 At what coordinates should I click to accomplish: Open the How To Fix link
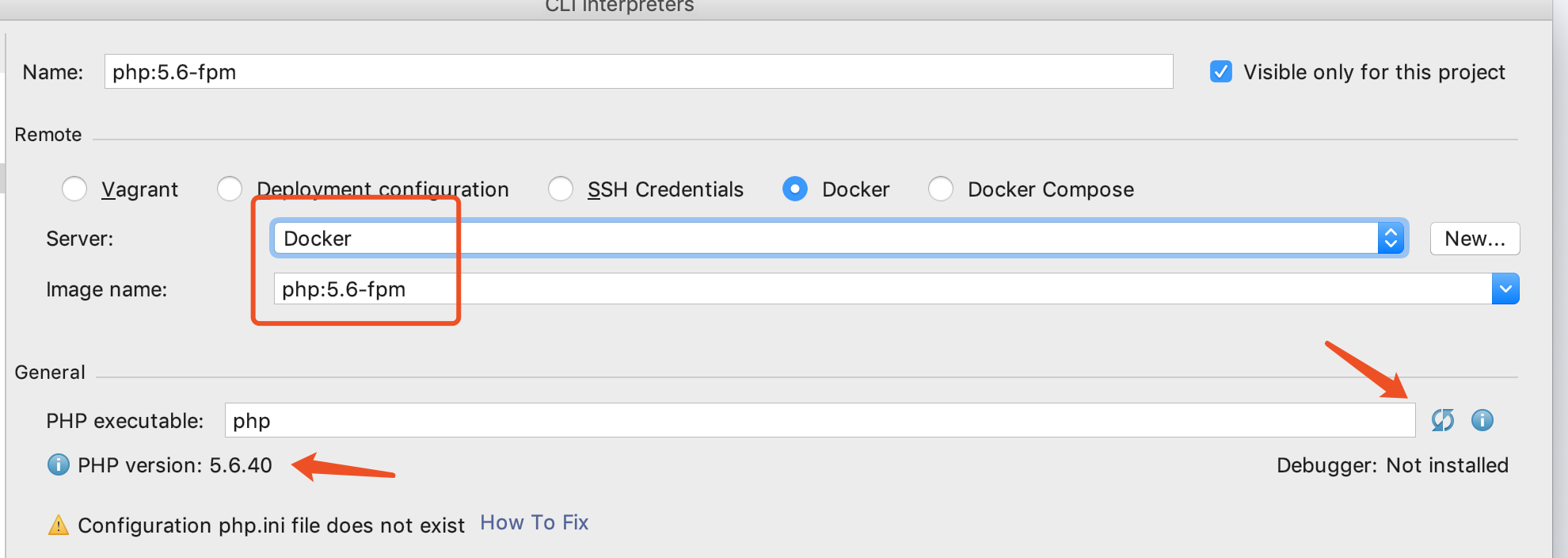point(534,522)
